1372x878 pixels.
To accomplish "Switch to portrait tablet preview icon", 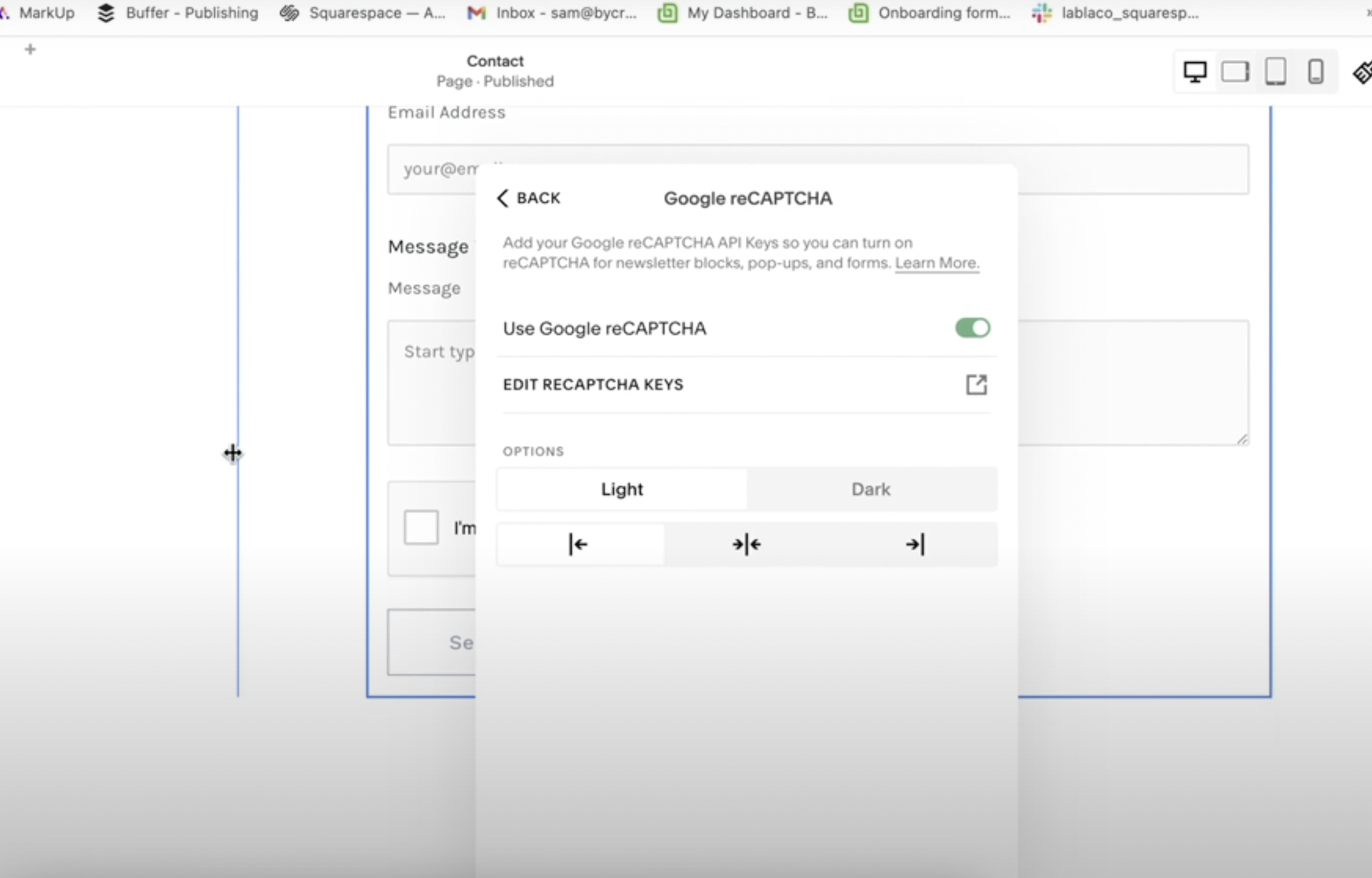I will [1275, 72].
